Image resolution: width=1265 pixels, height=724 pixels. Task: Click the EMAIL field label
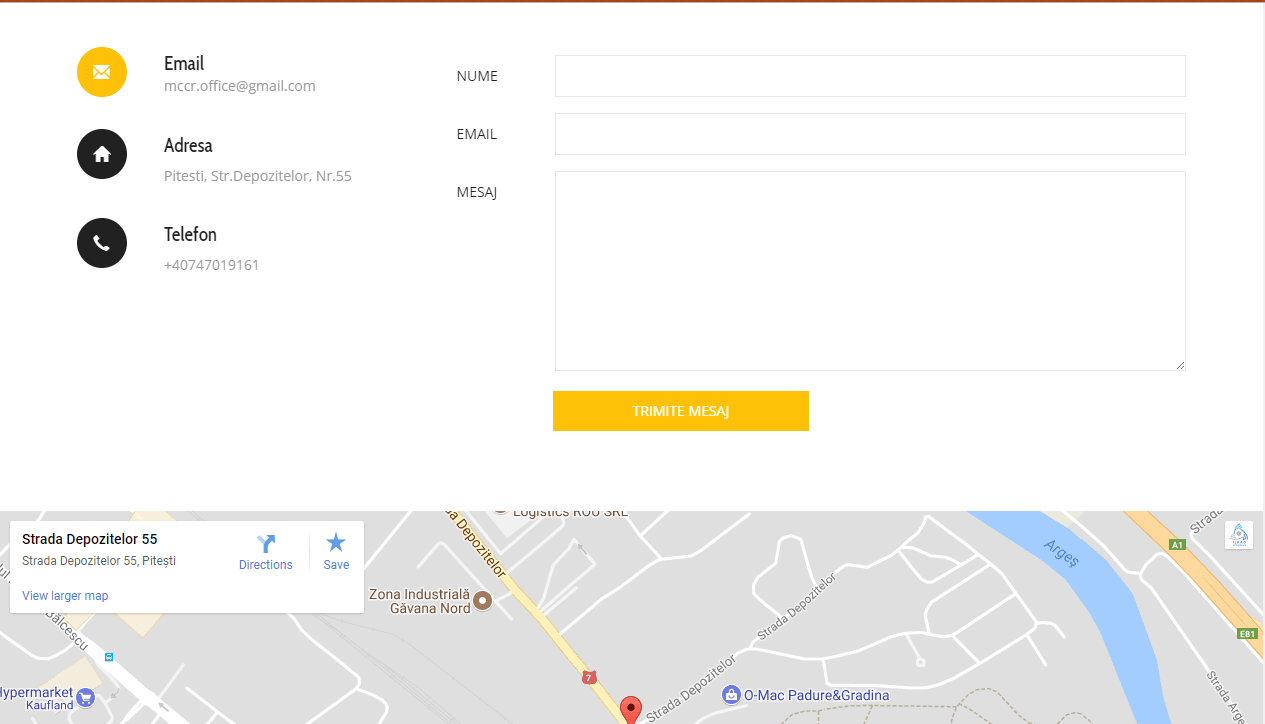click(x=477, y=134)
